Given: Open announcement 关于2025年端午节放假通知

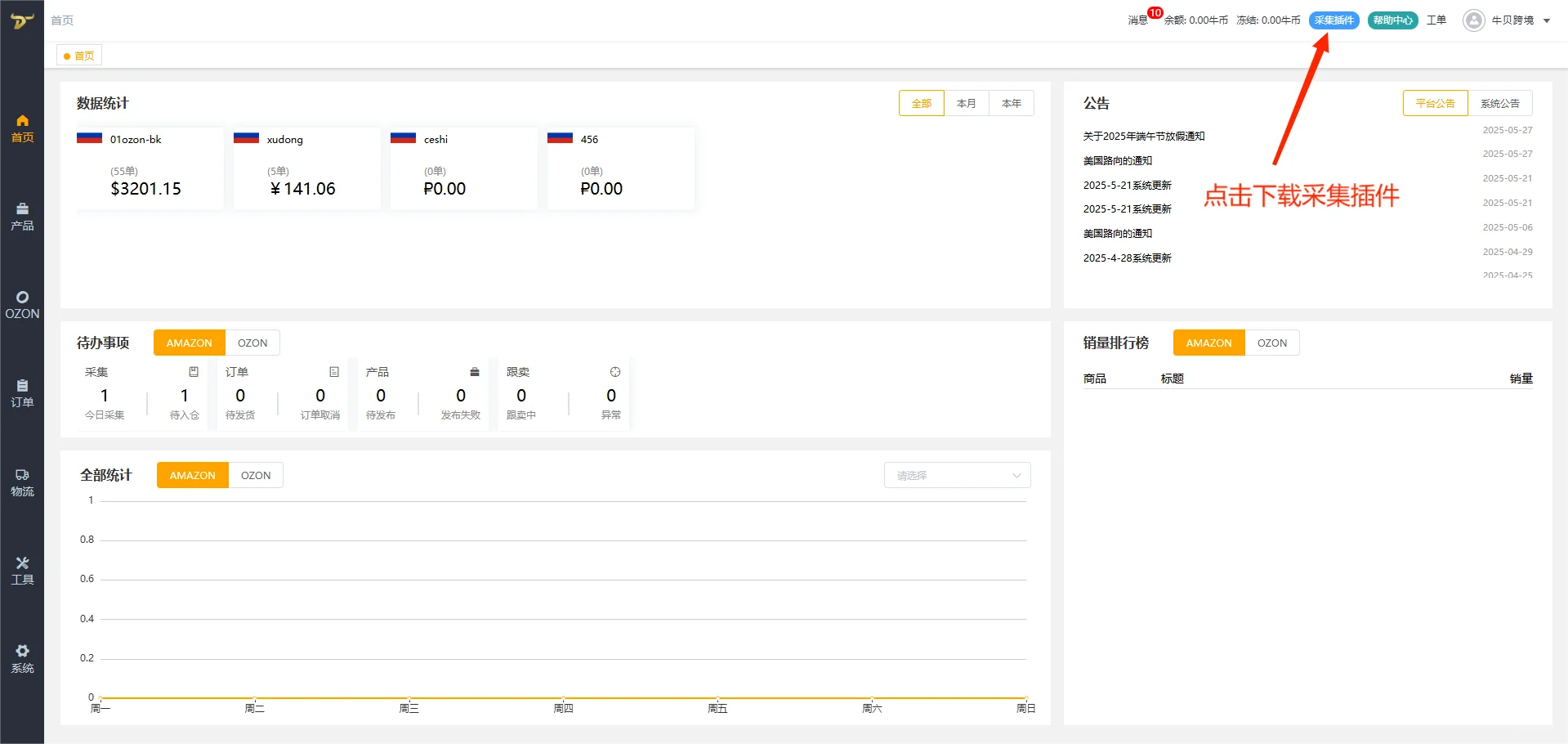Looking at the screenshot, I should [1144, 137].
